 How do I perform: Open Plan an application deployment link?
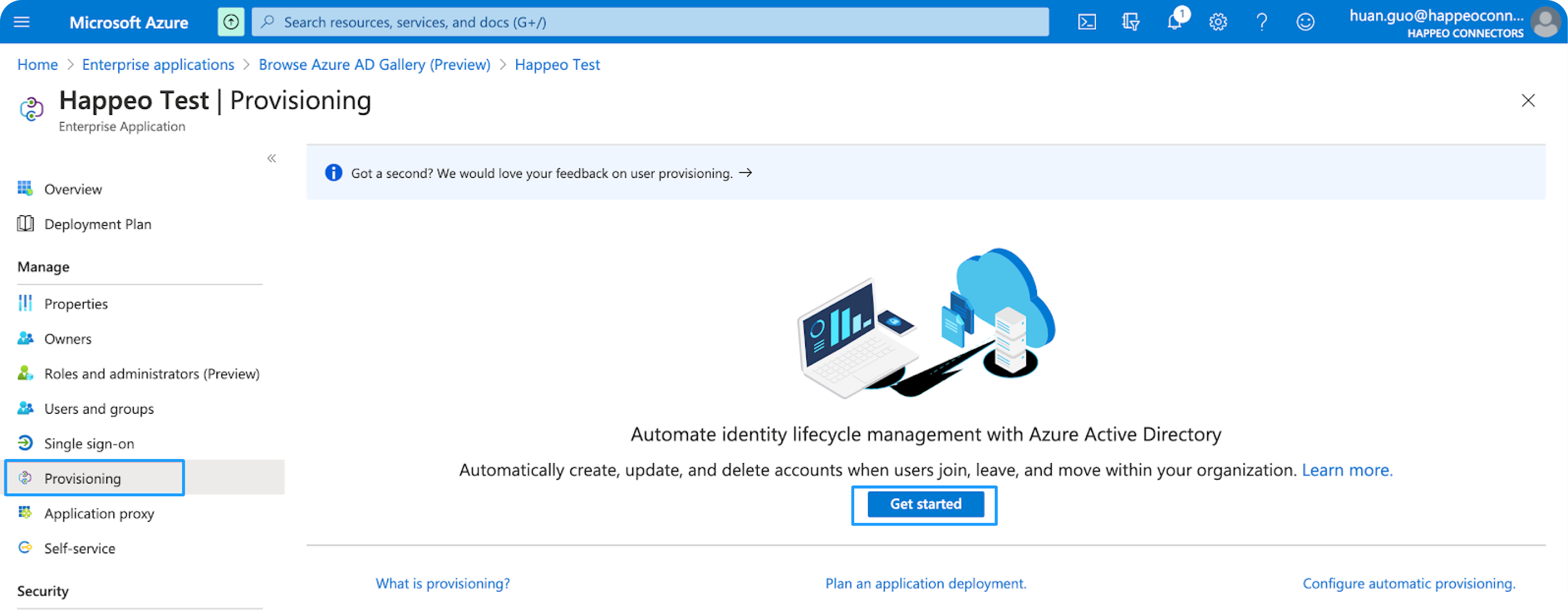(x=926, y=583)
